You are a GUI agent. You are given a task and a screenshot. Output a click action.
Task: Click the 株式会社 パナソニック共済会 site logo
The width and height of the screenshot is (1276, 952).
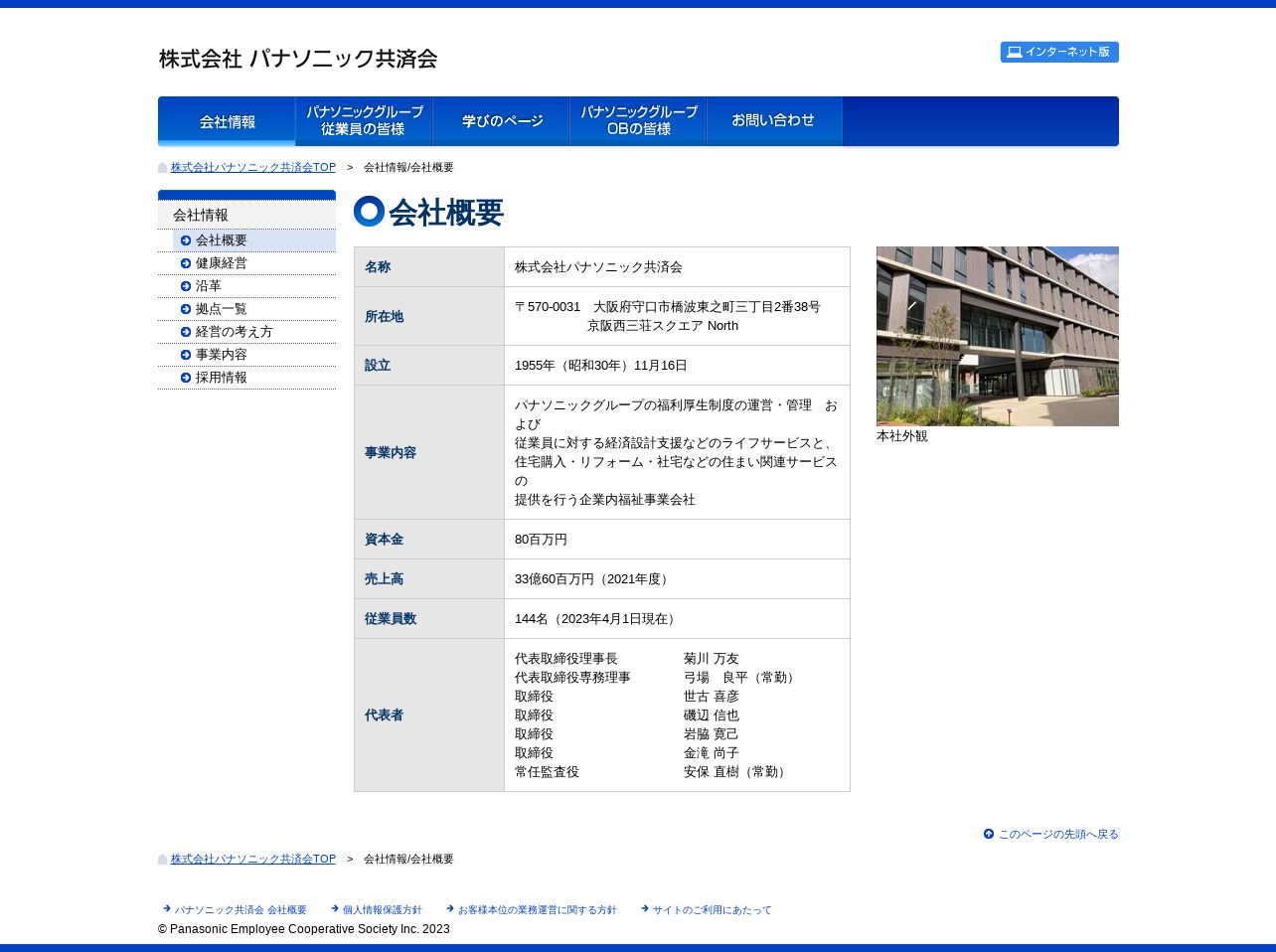(298, 59)
